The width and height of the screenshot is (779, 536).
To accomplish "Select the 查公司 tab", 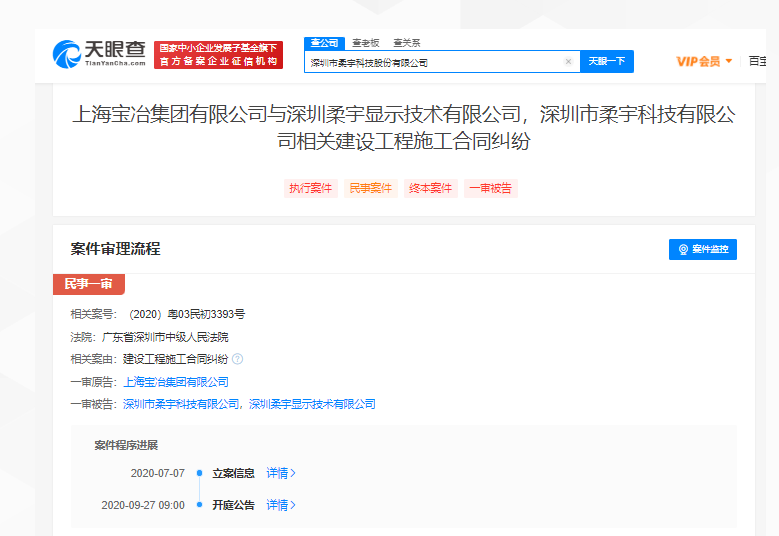I will tap(324, 43).
